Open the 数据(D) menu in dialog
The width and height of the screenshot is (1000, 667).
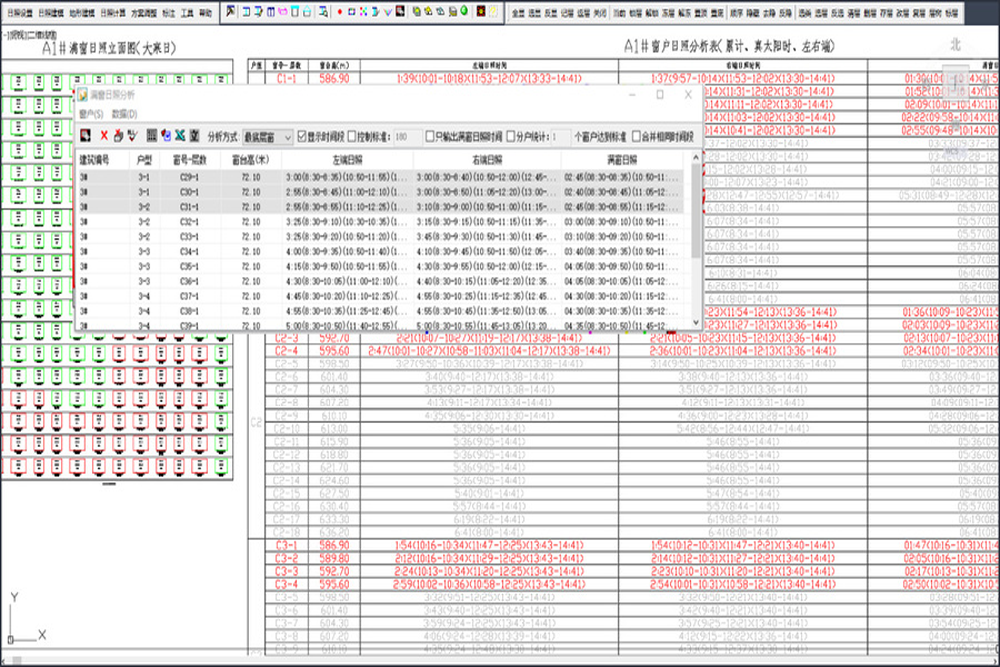pyautogui.click(x=124, y=114)
